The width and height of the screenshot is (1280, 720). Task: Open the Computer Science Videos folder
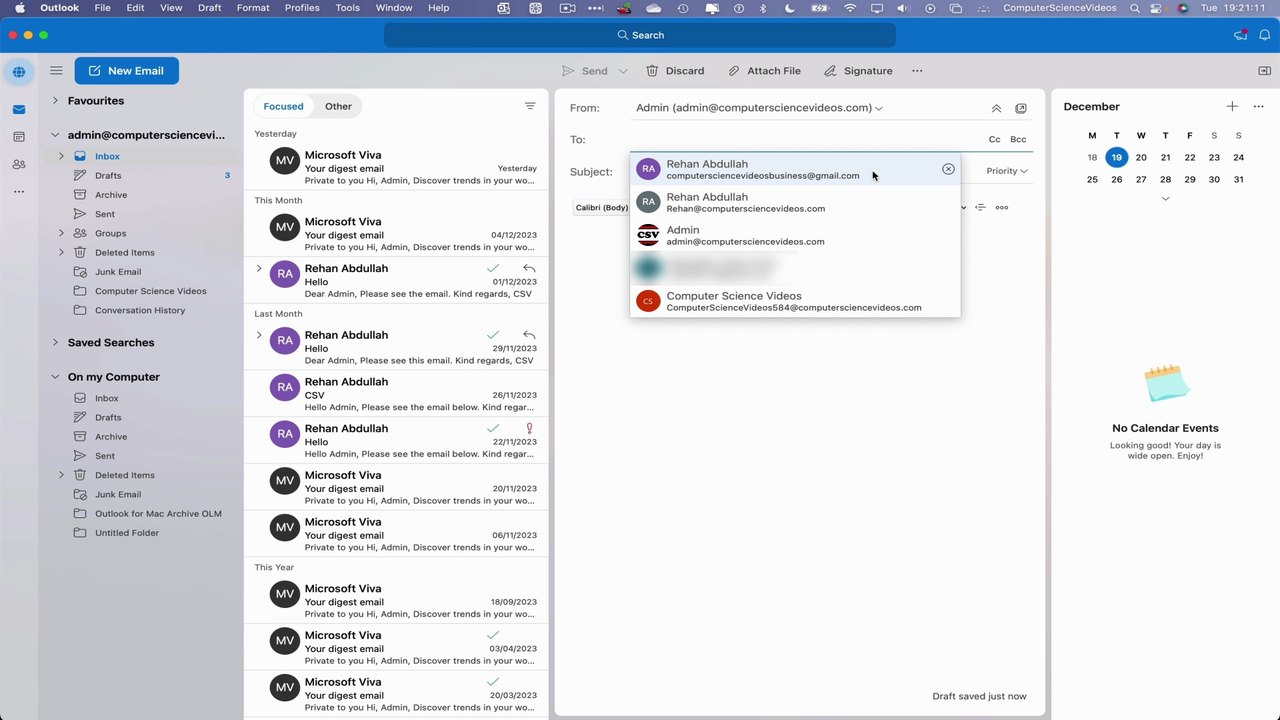pyautogui.click(x=151, y=291)
